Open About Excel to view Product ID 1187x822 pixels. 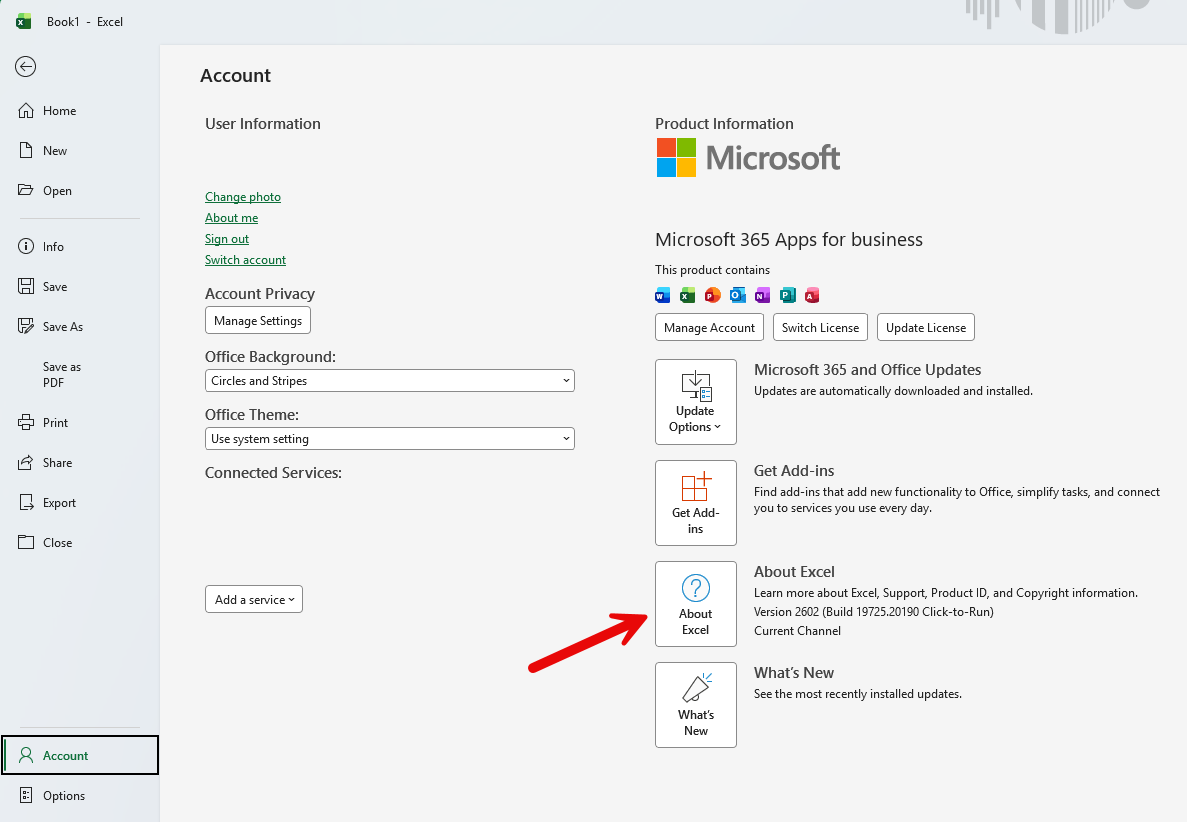(695, 603)
